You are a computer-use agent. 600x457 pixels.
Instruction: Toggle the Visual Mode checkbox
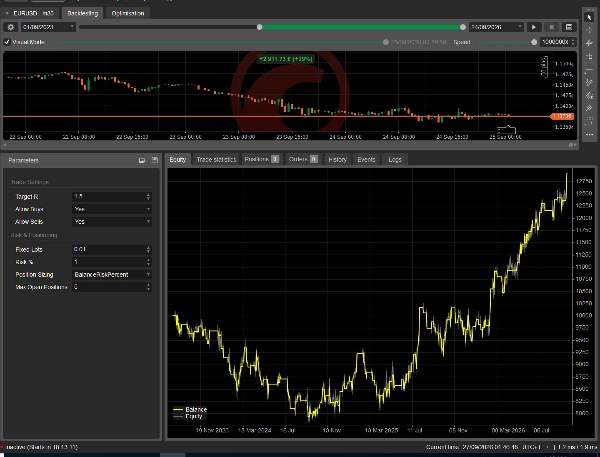(x=7, y=42)
